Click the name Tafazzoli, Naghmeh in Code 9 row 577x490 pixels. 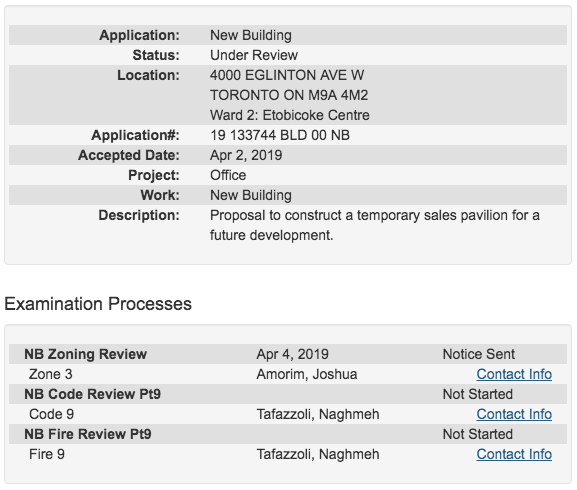click(x=318, y=414)
